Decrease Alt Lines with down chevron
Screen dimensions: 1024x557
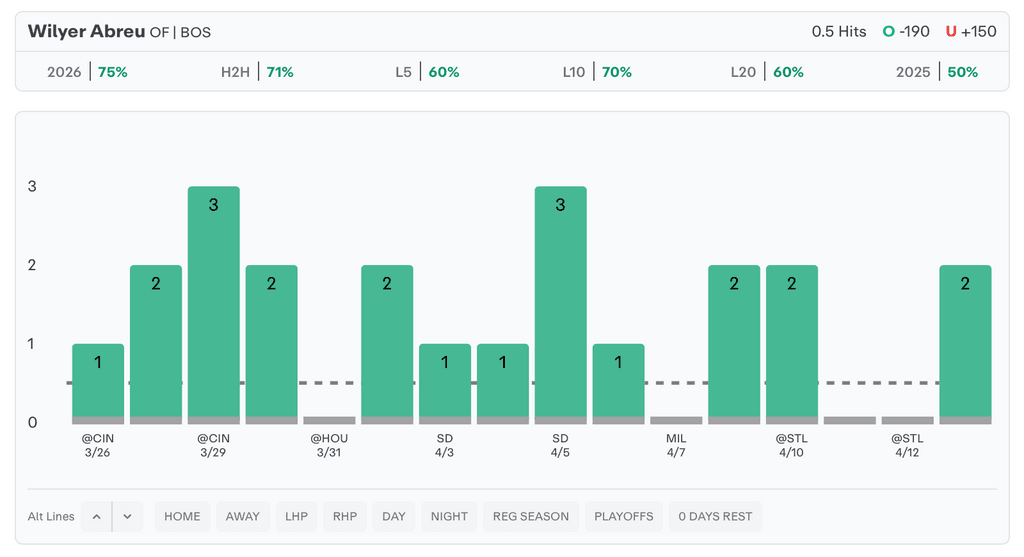(127, 516)
